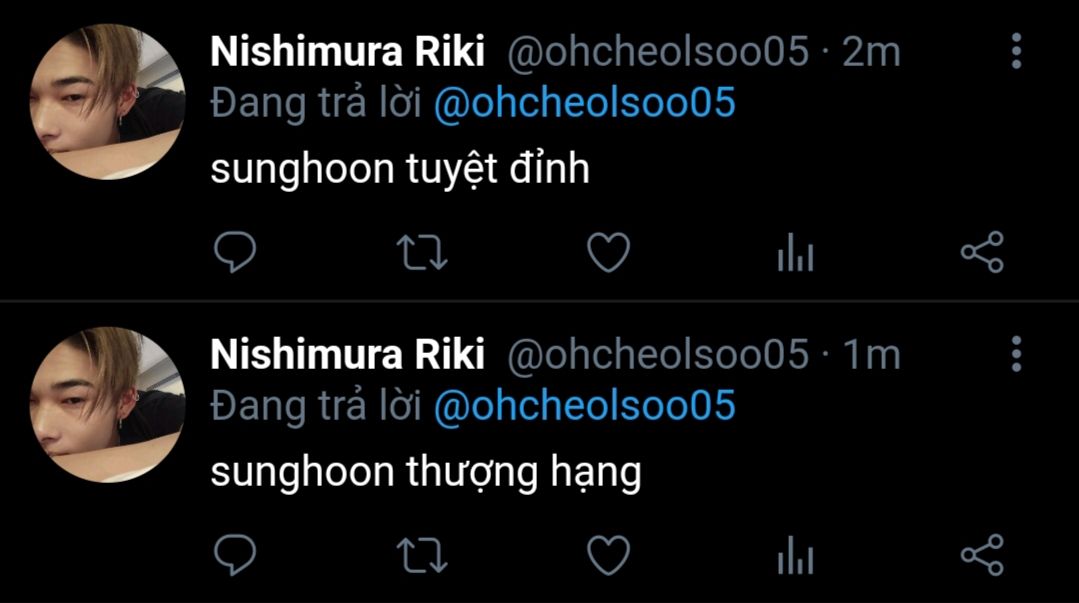Like the "sunghoon thượng hạng" tweet
Image resolution: width=1079 pixels, height=603 pixels.
click(608, 555)
